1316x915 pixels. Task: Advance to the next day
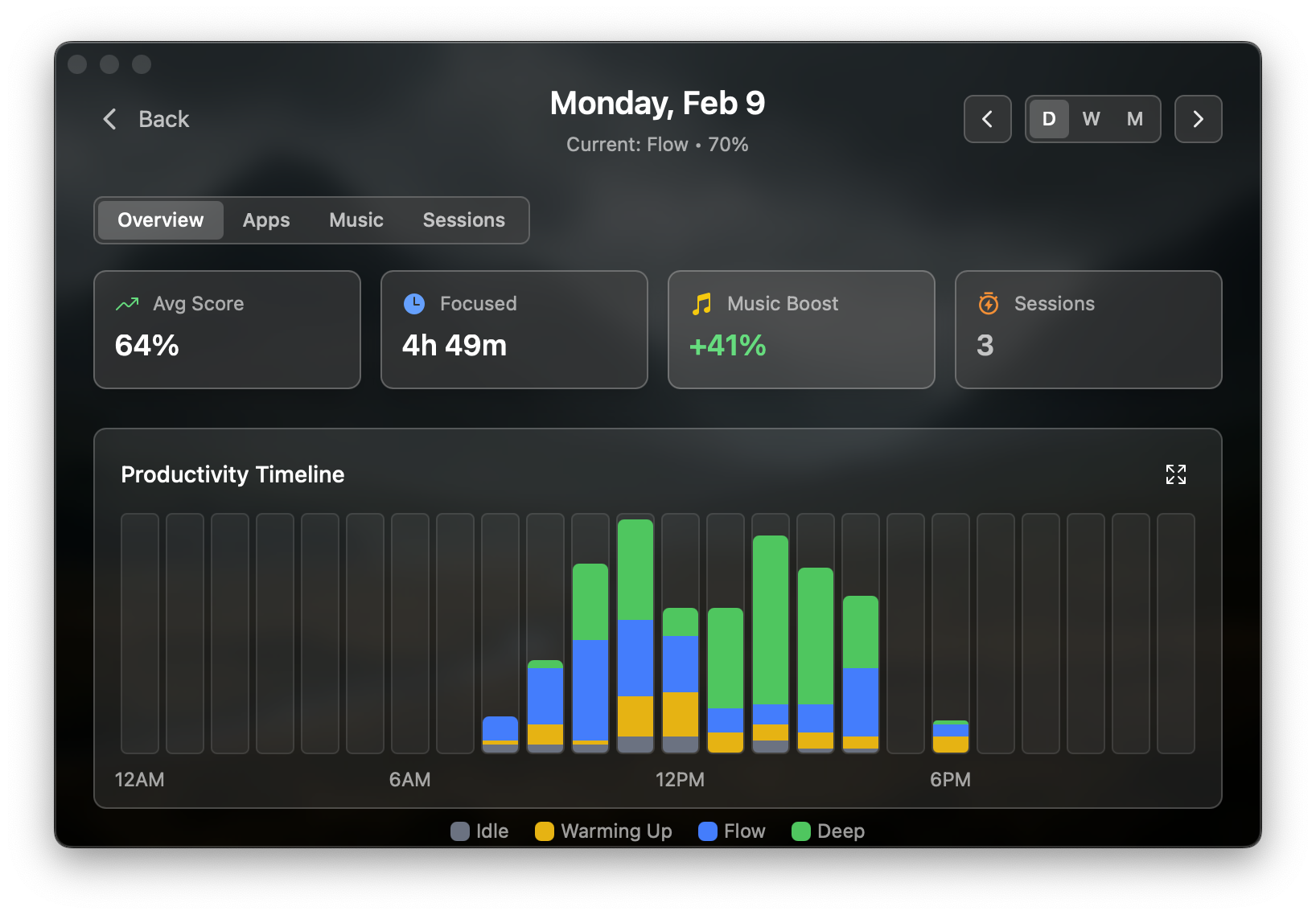1198,119
